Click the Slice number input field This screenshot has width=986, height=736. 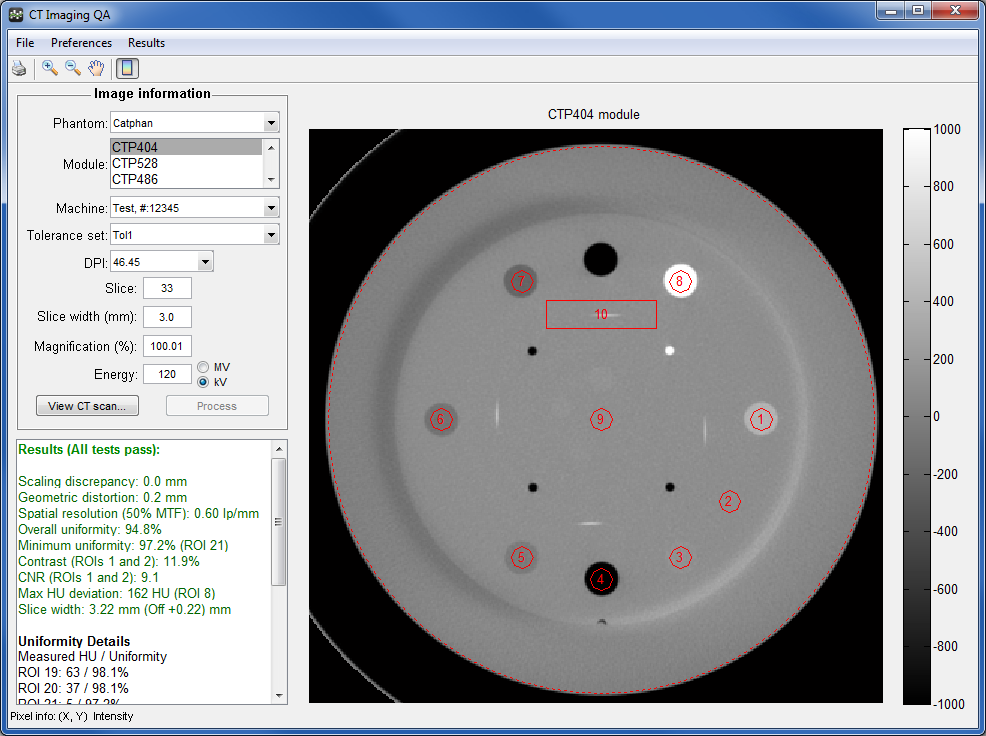pyautogui.click(x=167, y=289)
